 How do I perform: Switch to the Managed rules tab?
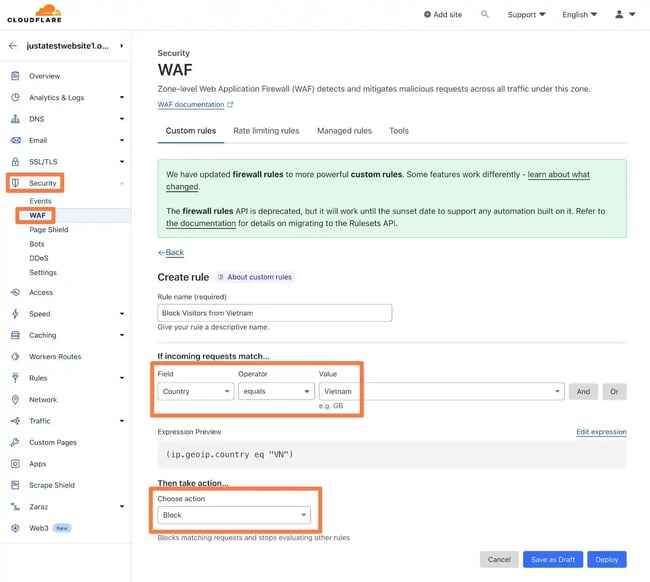pos(344,131)
